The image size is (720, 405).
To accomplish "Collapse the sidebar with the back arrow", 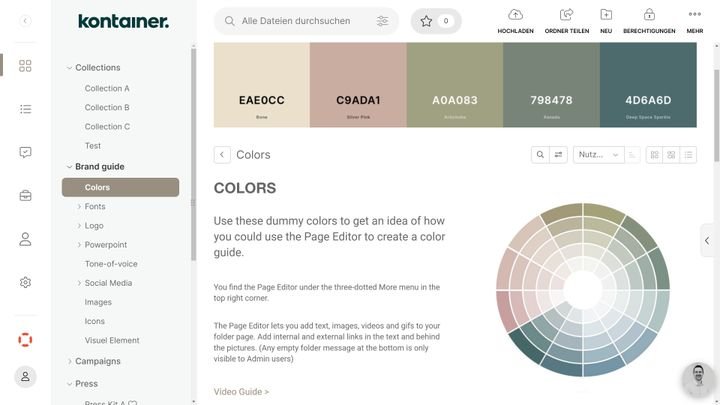I will coord(25,21).
